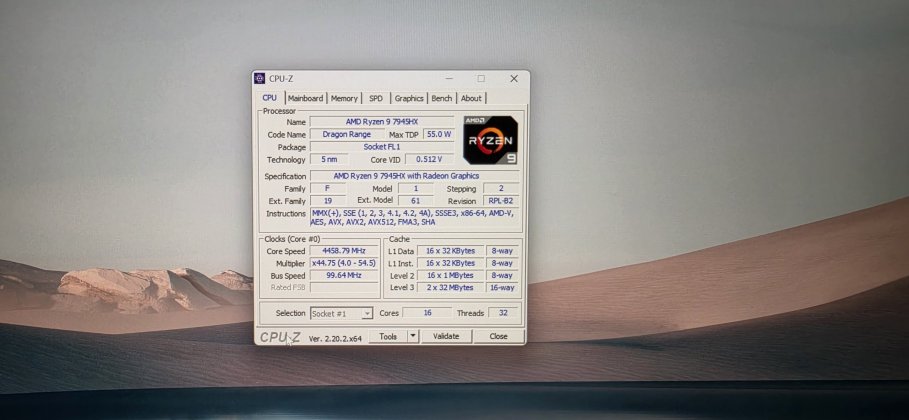This screenshot has height=420, width=909.
Task: Click the Family value F
Action: (328, 189)
